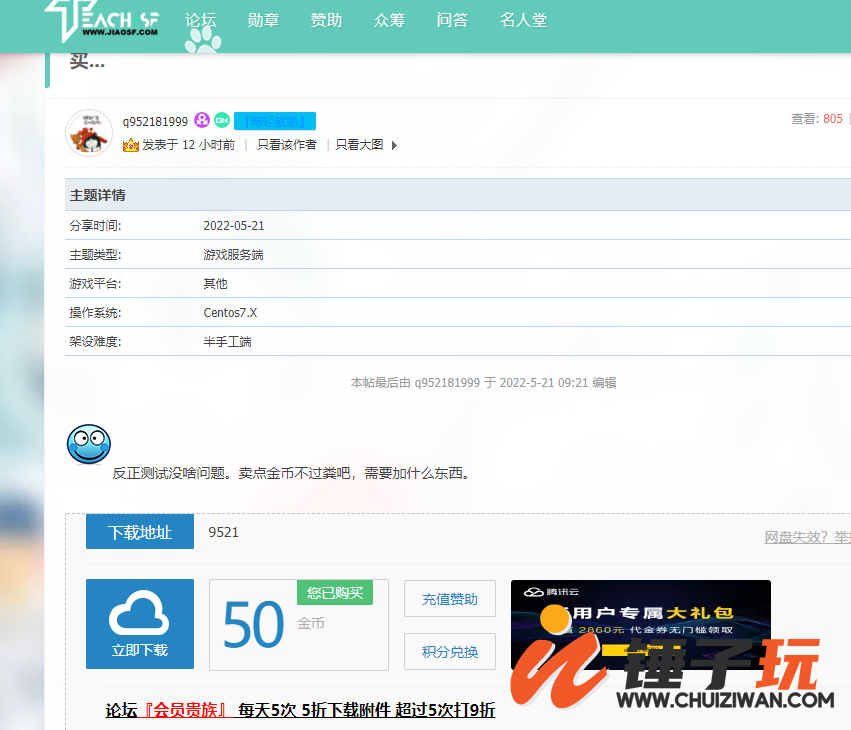Select the 2022-05-21 share date value
The width and height of the screenshot is (851, 730).
tap(234, 226)
